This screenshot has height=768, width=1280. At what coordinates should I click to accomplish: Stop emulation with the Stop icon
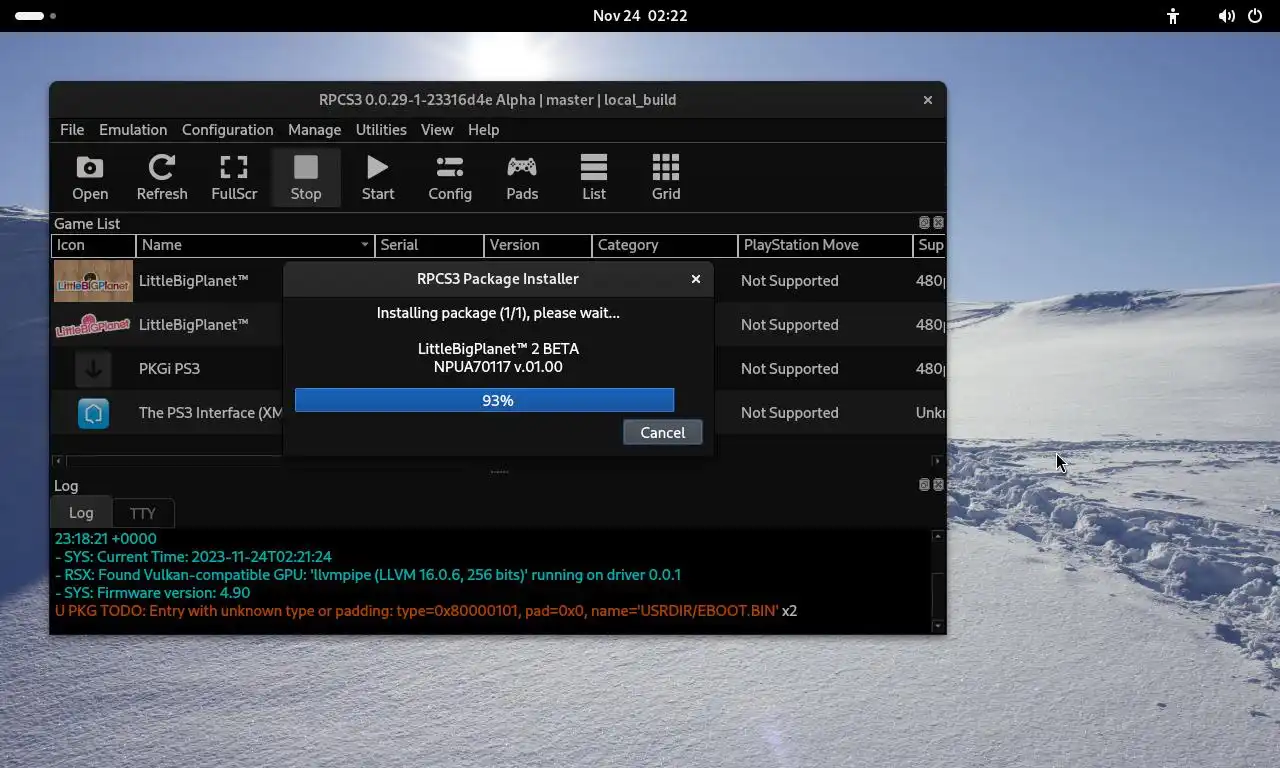point(306,178)
